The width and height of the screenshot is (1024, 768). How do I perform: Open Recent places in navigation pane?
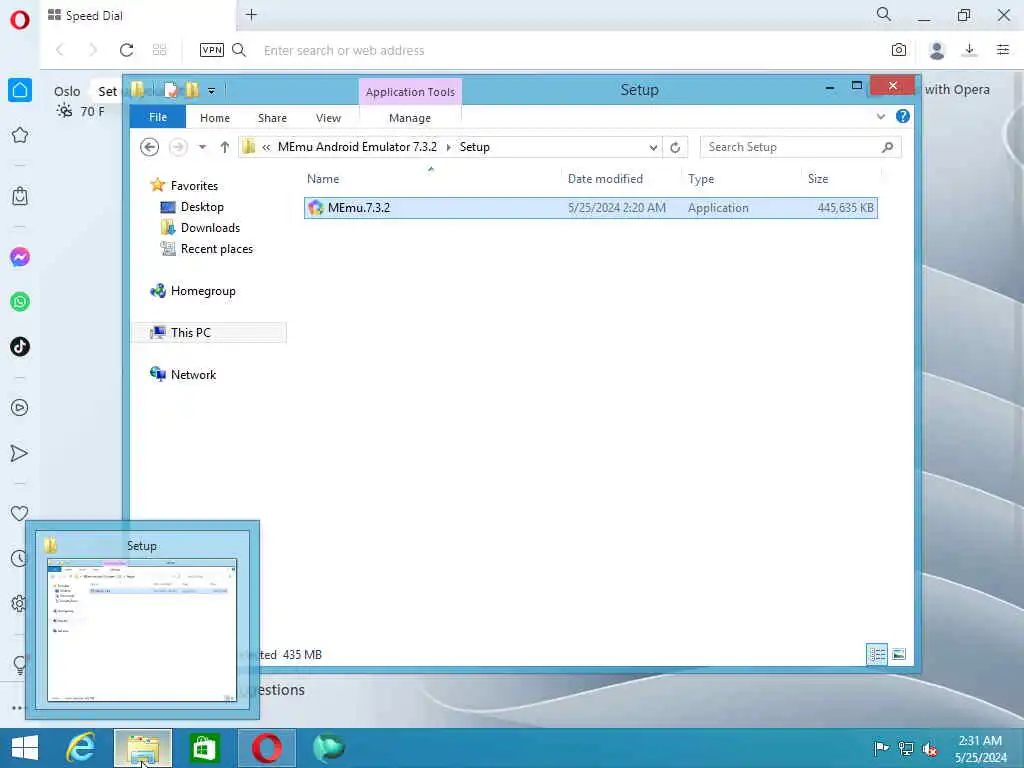point(216,249)
